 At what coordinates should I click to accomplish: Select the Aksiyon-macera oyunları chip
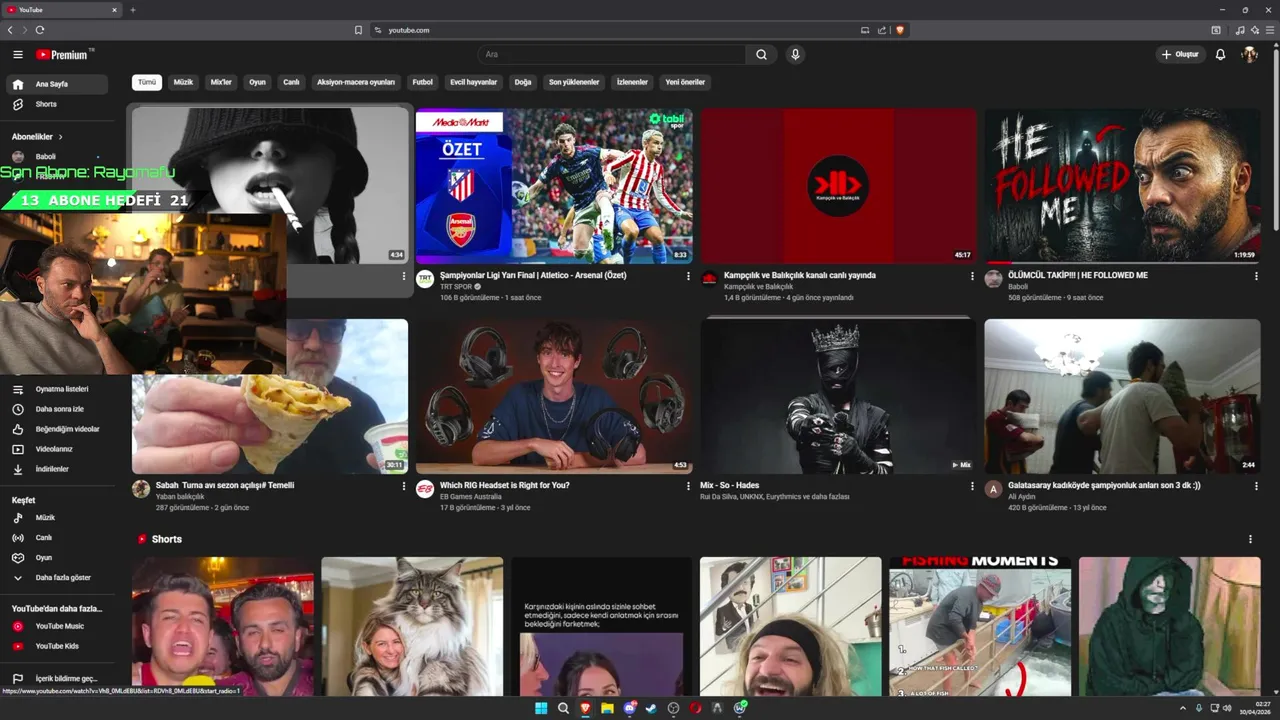pyautogui.click(x=356, y=82)
